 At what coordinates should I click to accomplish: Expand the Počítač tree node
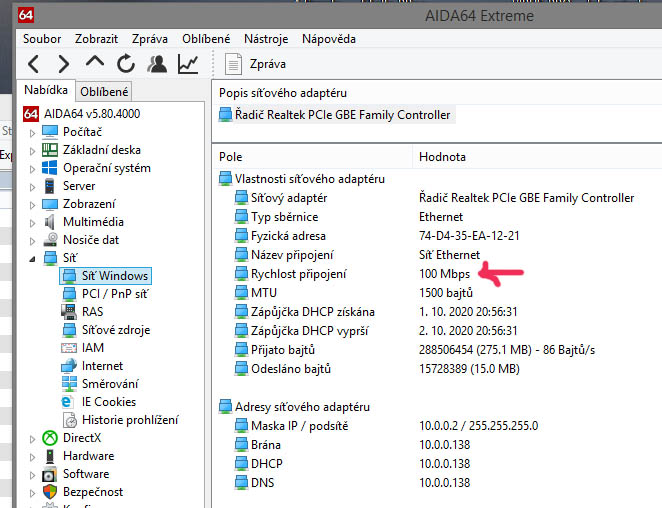(x=33, y=133)
